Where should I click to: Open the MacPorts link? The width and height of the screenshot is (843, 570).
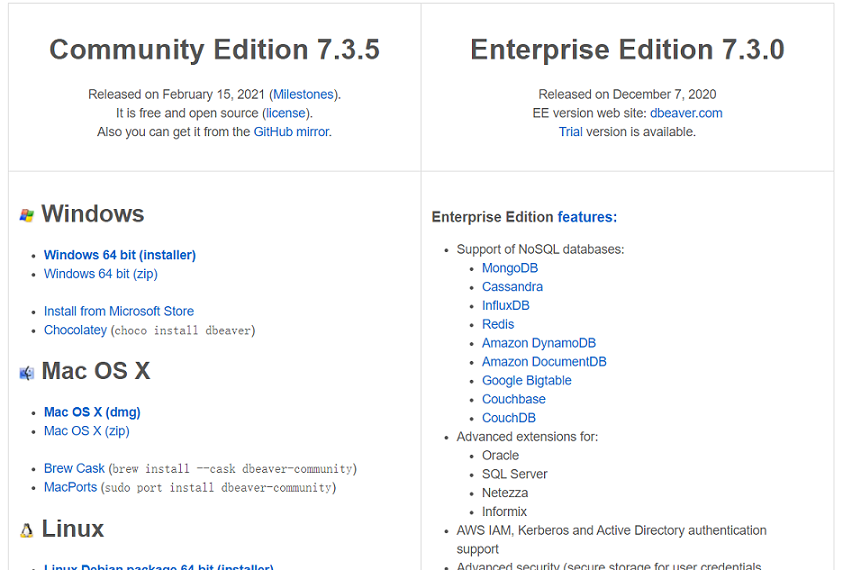point(70,487)
